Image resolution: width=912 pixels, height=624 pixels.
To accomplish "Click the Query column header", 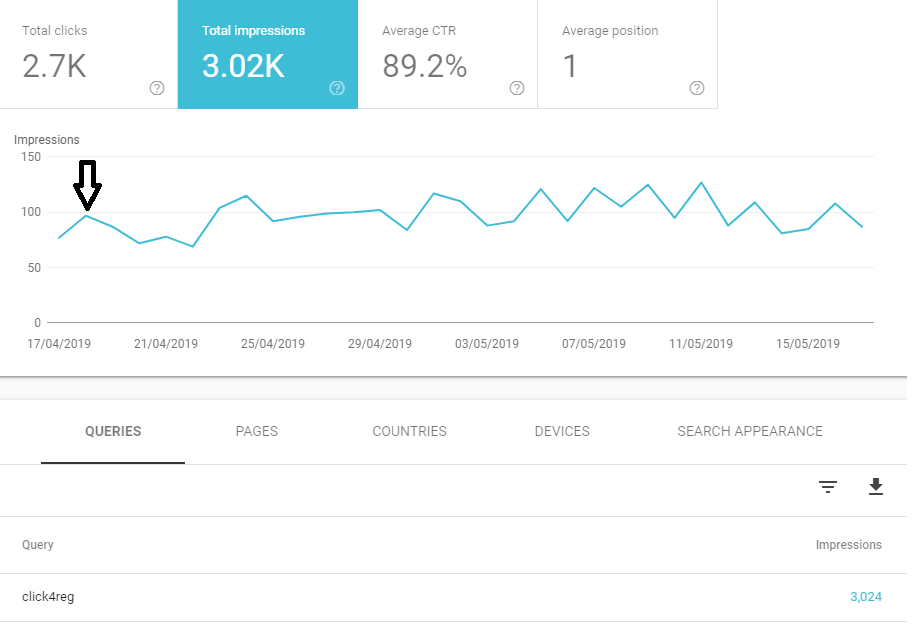I will pos(38,545).
